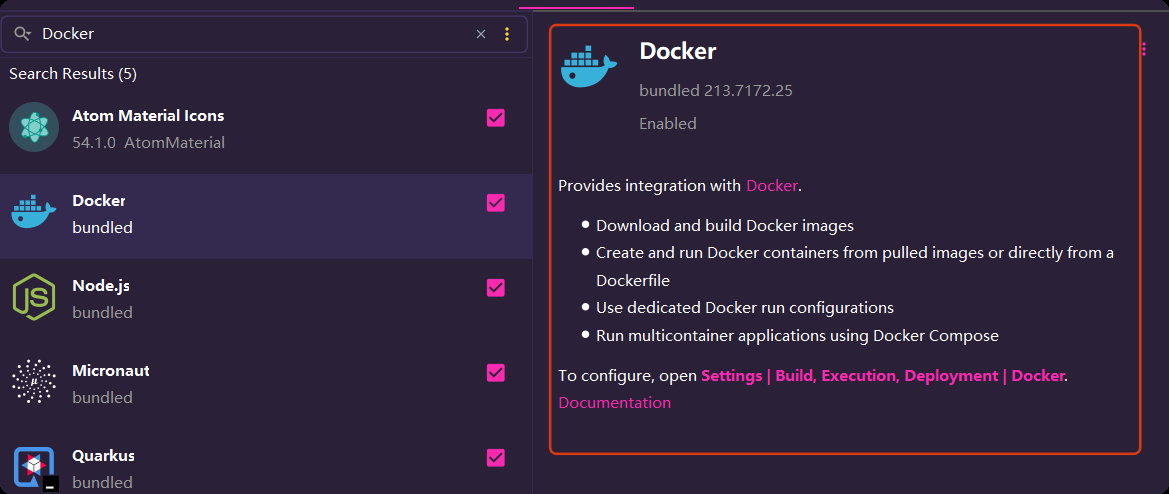Image resolution: width=1169 pixels, height=494 pixels.
Task: Click the Atom Material Icons logo
Action: click(x=34, y=127)
